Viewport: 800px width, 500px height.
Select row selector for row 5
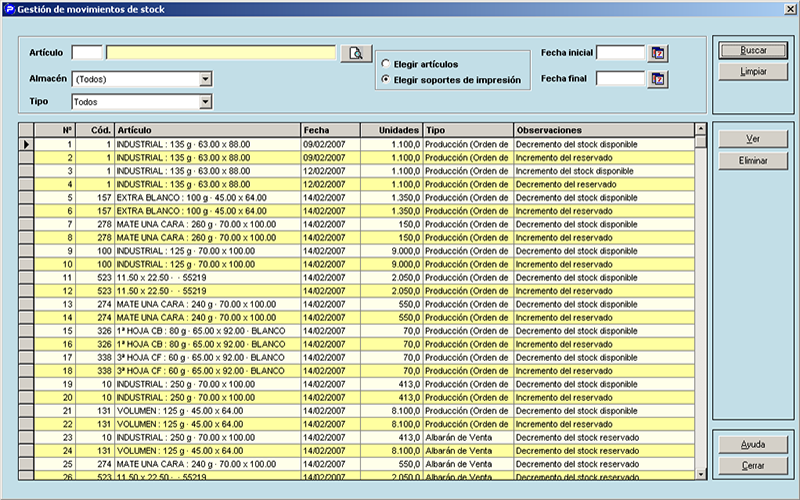(x=27, y=197)
